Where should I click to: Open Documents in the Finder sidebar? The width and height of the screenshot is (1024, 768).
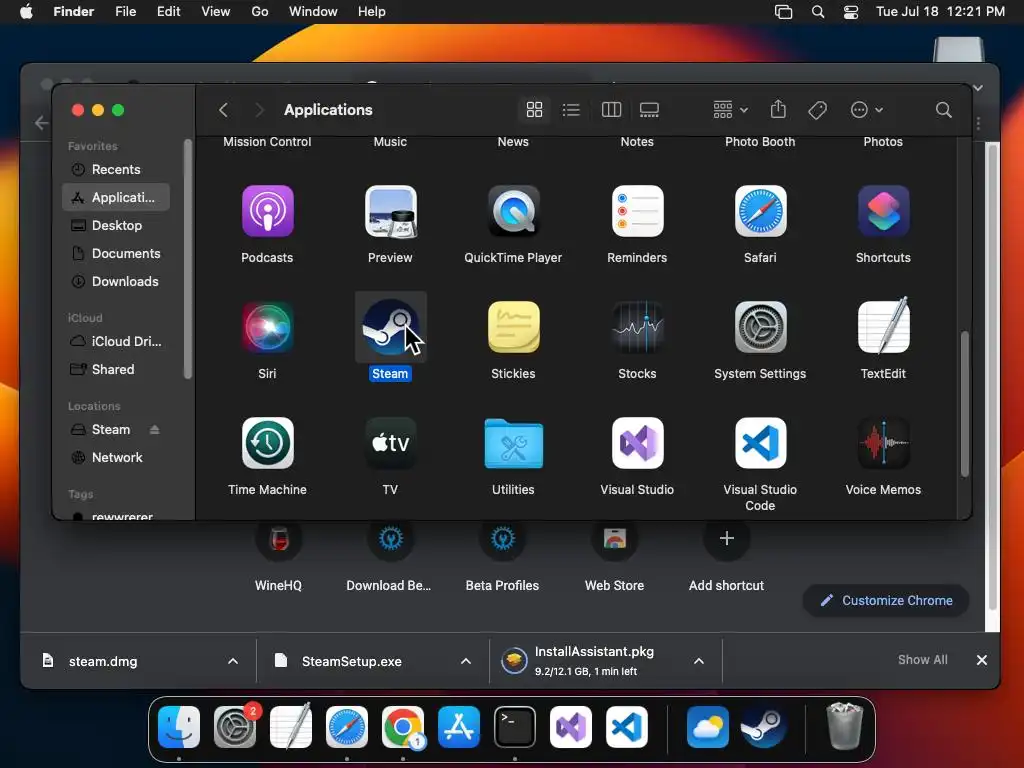point(116,253)
